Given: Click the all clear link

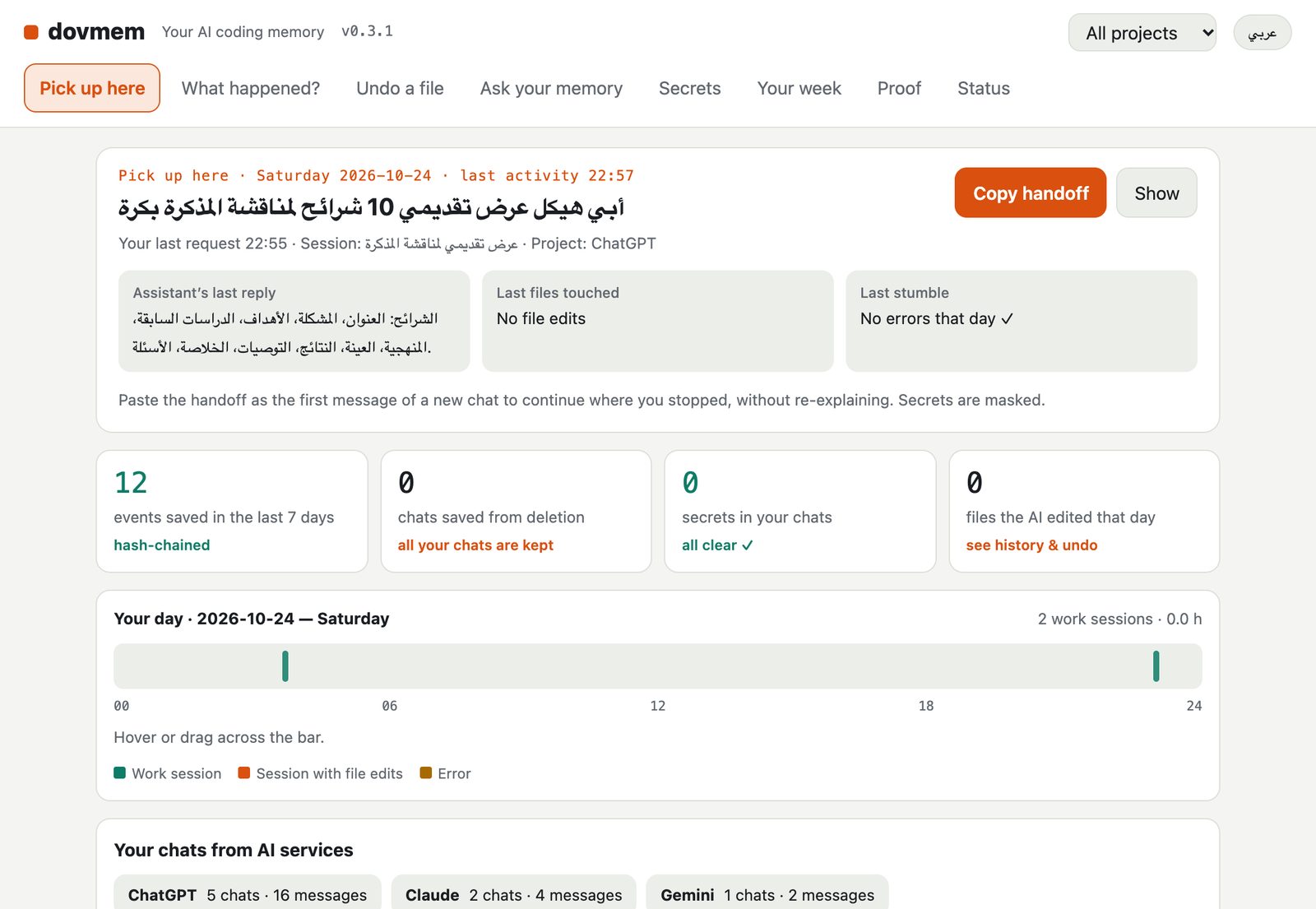Looking at the screenshot, I should 717,545.
